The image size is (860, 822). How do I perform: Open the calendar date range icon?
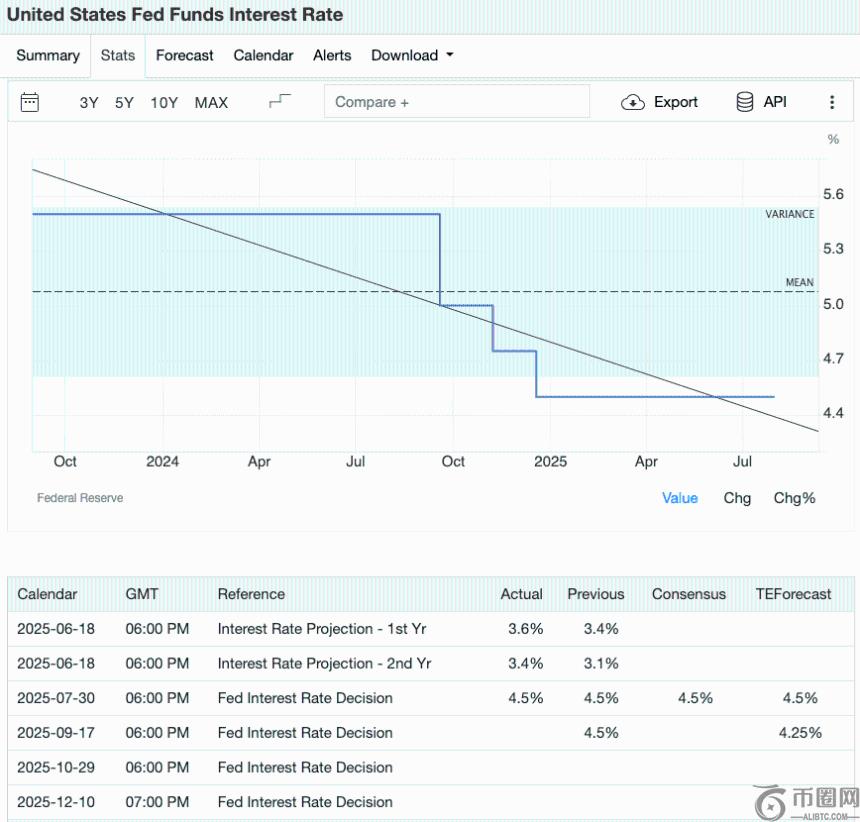30,102
